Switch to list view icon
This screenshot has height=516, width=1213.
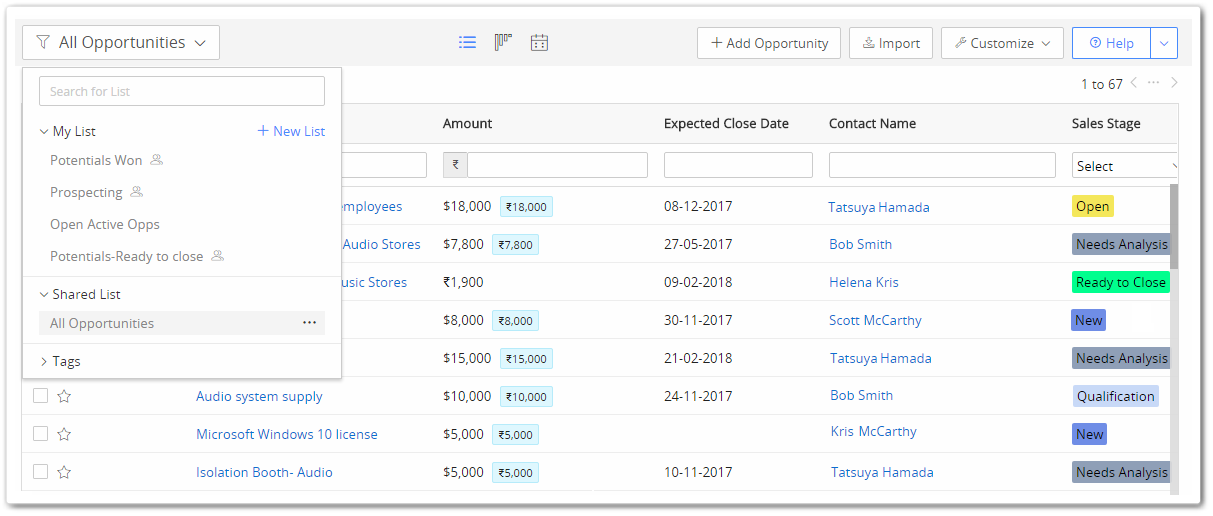tap(467, 43)
